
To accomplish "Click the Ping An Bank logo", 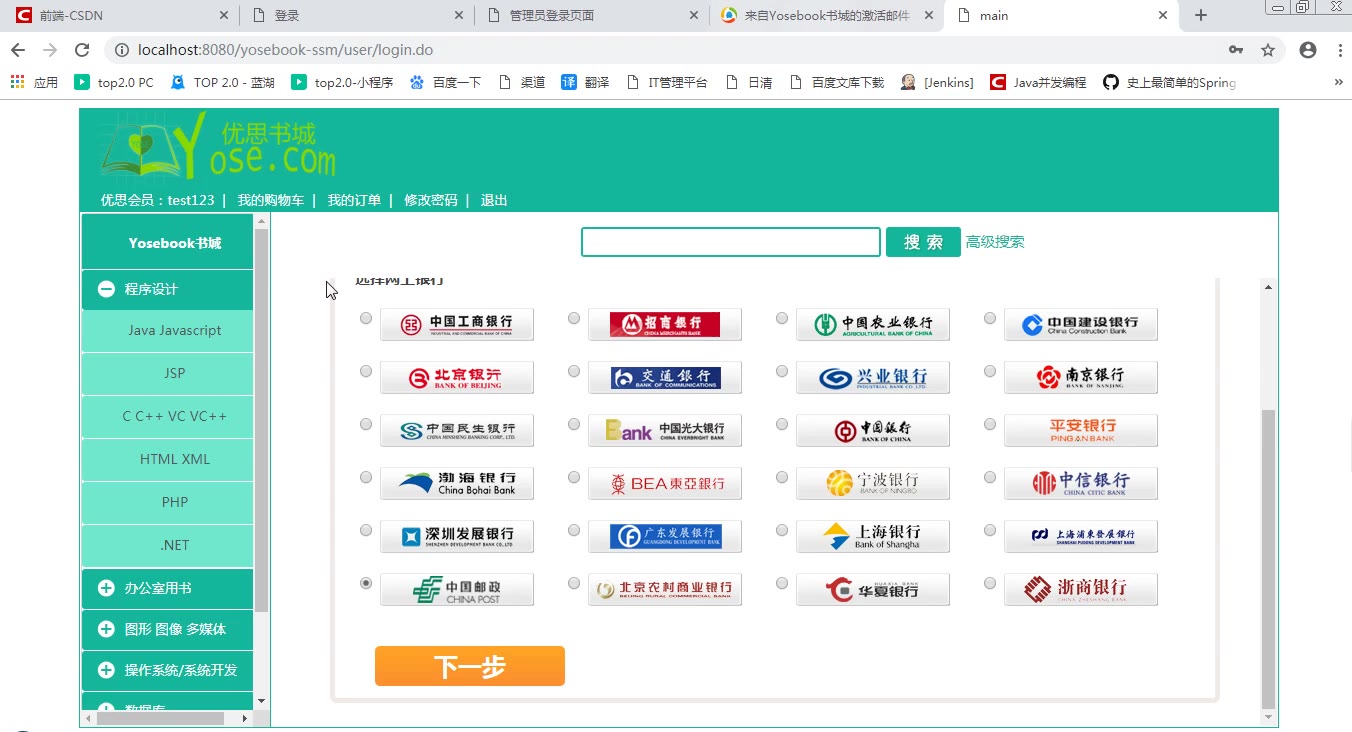I will click(1081, 430).
